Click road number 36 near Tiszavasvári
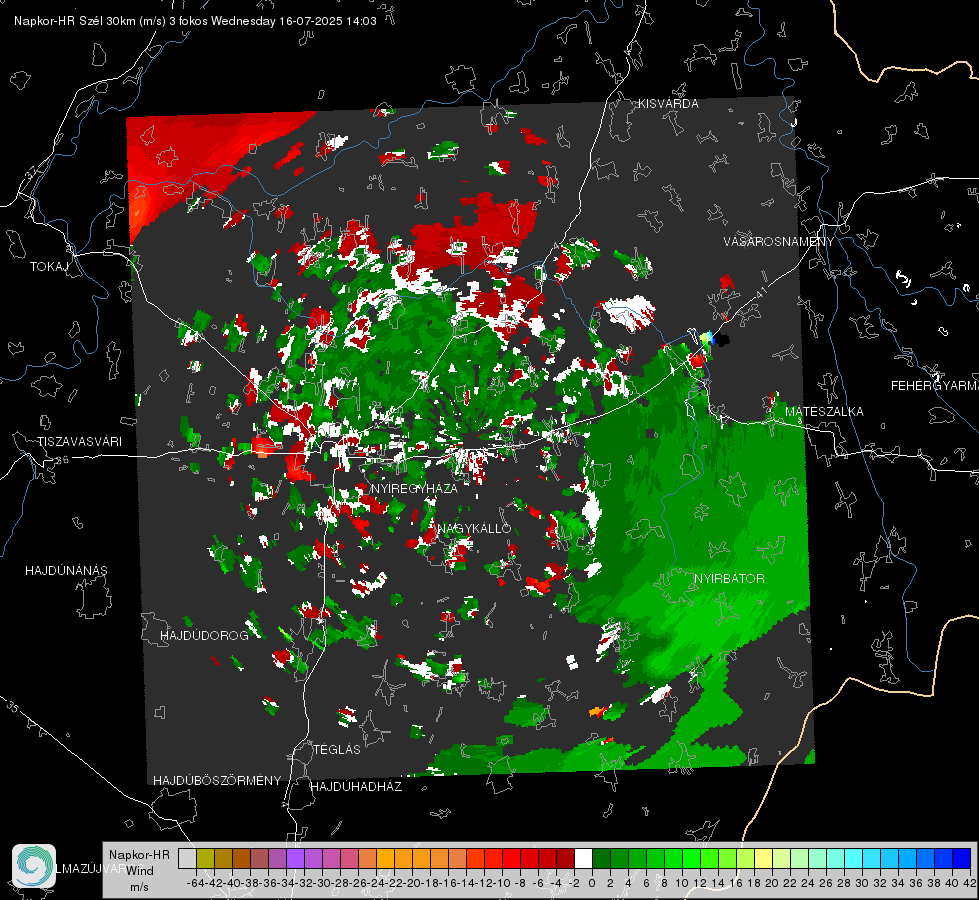The image size is (979, 900). click(62, 460)
